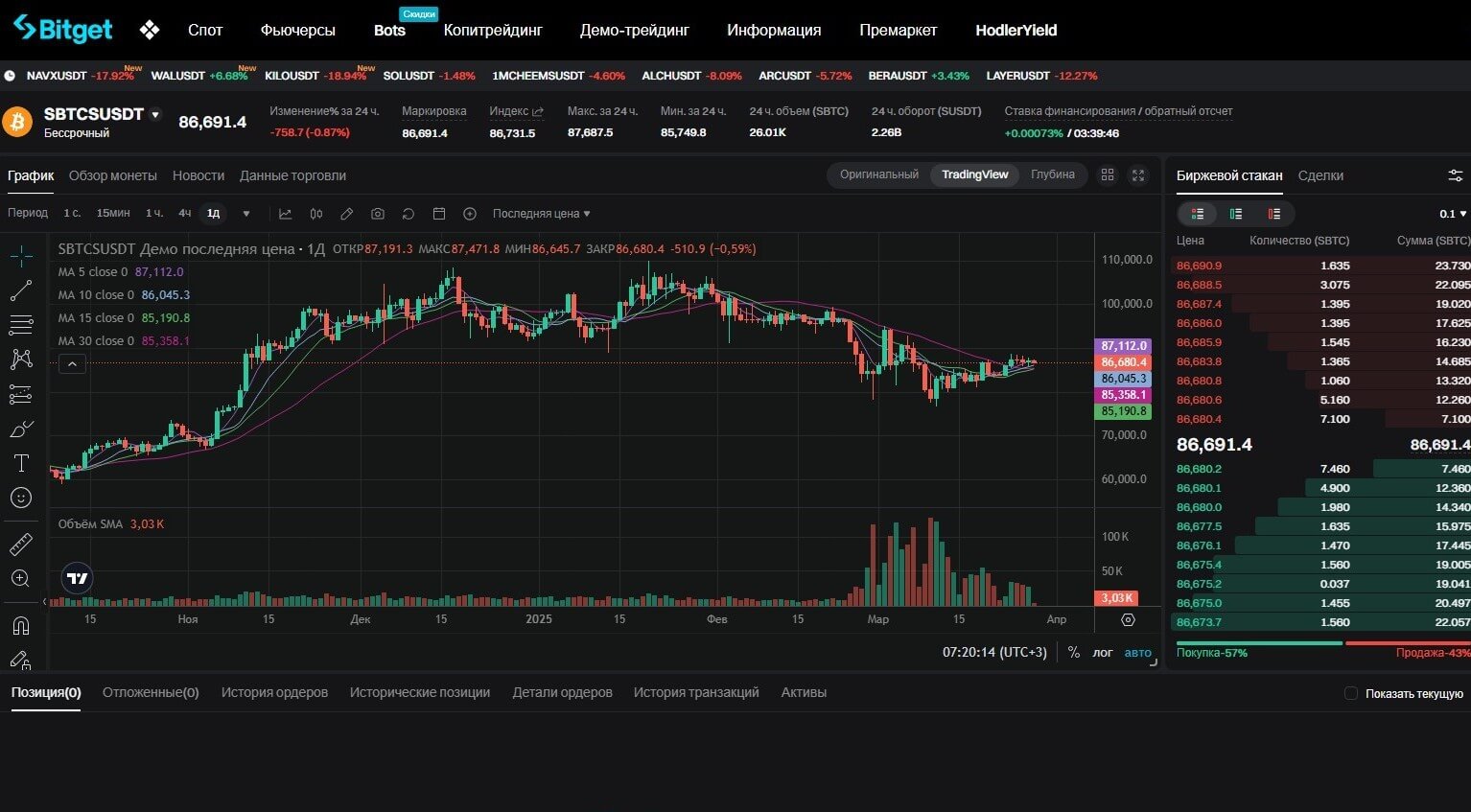Select the trend line drawing tool
The width and height of the screenshot is (1471, 812).
pos(21,290)
